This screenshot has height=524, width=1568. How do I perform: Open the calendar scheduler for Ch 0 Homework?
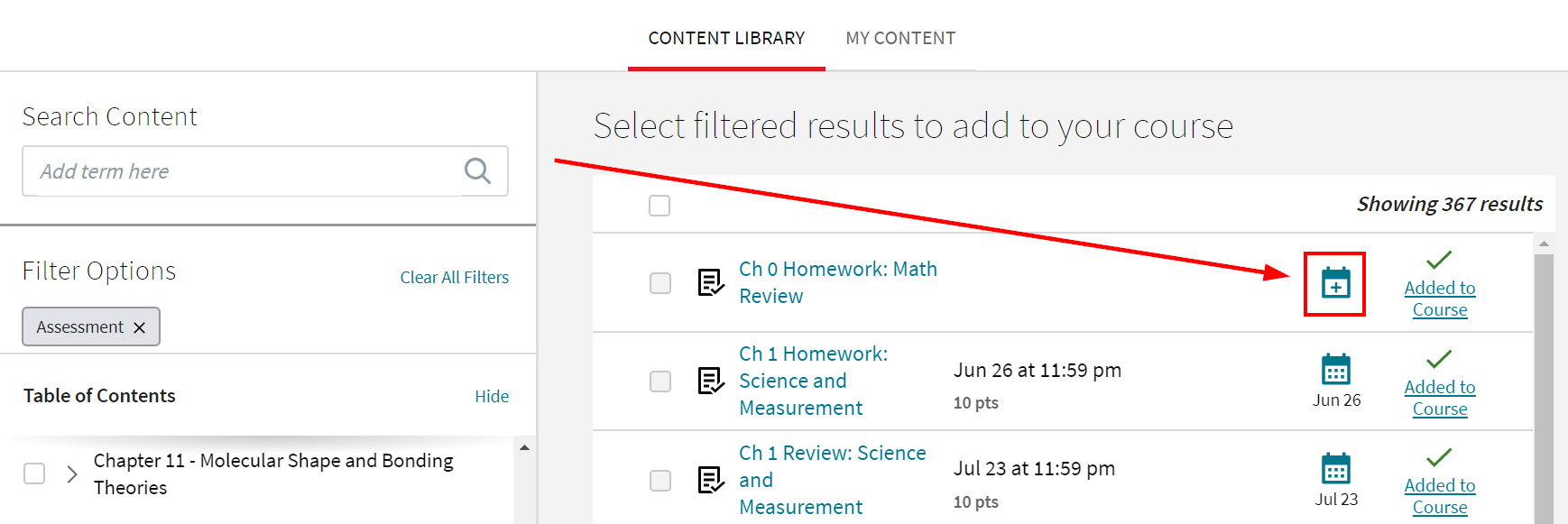pos(1335,283)
